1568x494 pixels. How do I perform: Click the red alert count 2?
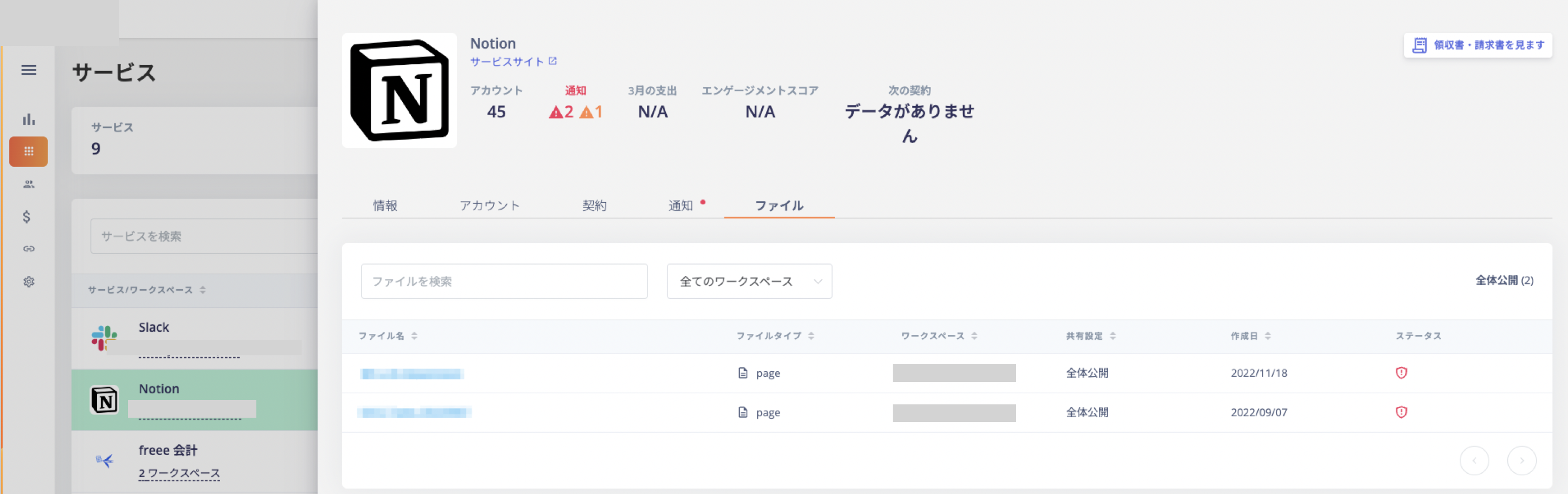coord(561,111)
